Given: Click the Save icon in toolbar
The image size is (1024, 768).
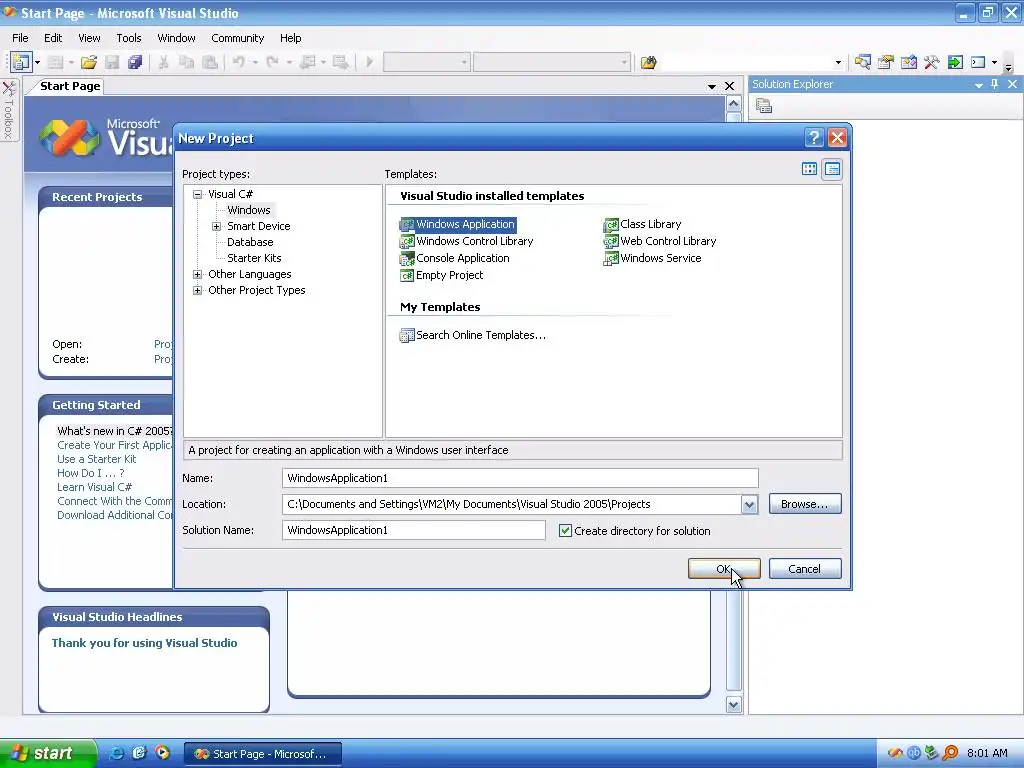Looking at the screenshot, I should [112, 62].
